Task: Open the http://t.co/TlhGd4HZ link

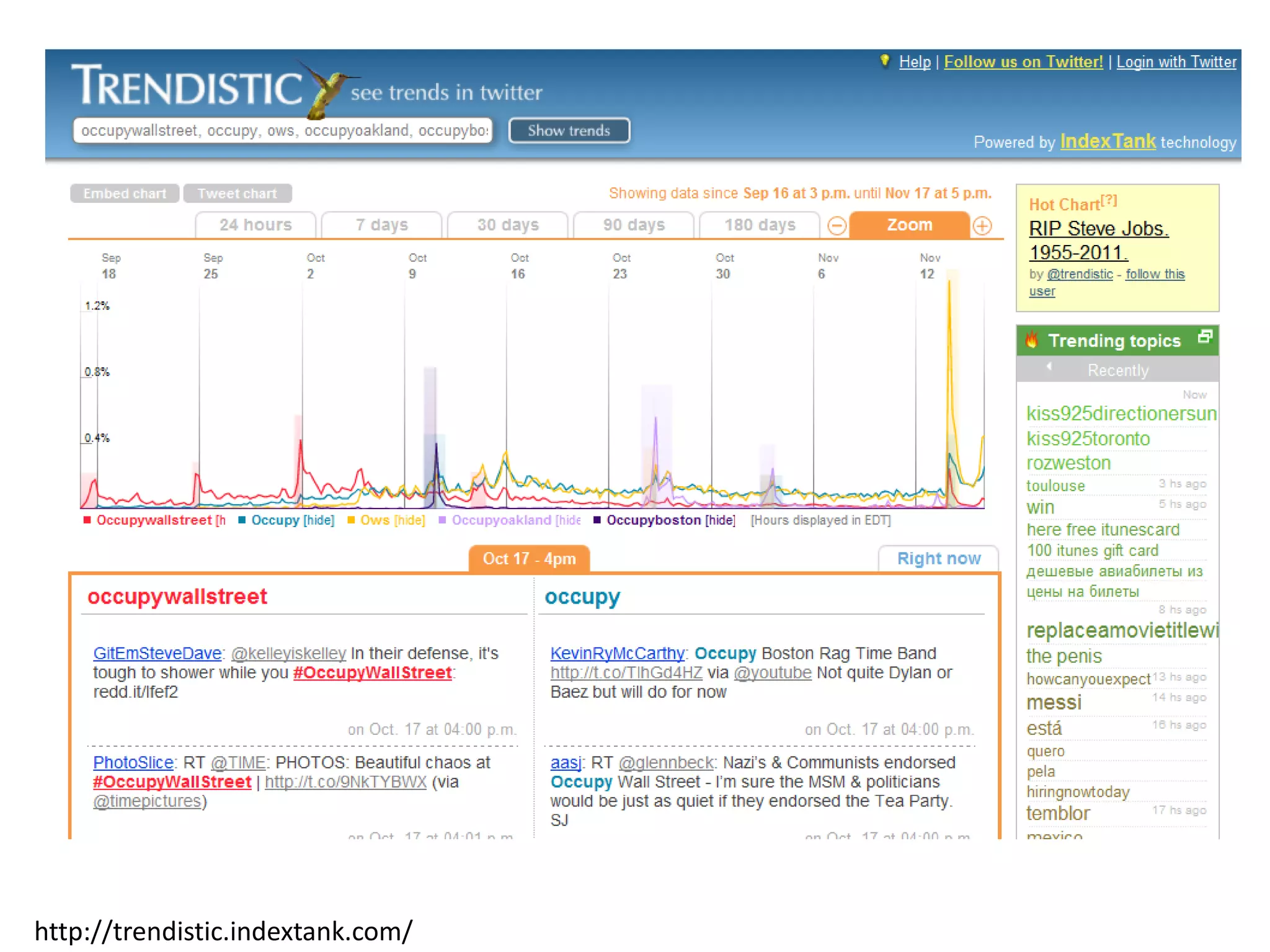Action: 626,673
